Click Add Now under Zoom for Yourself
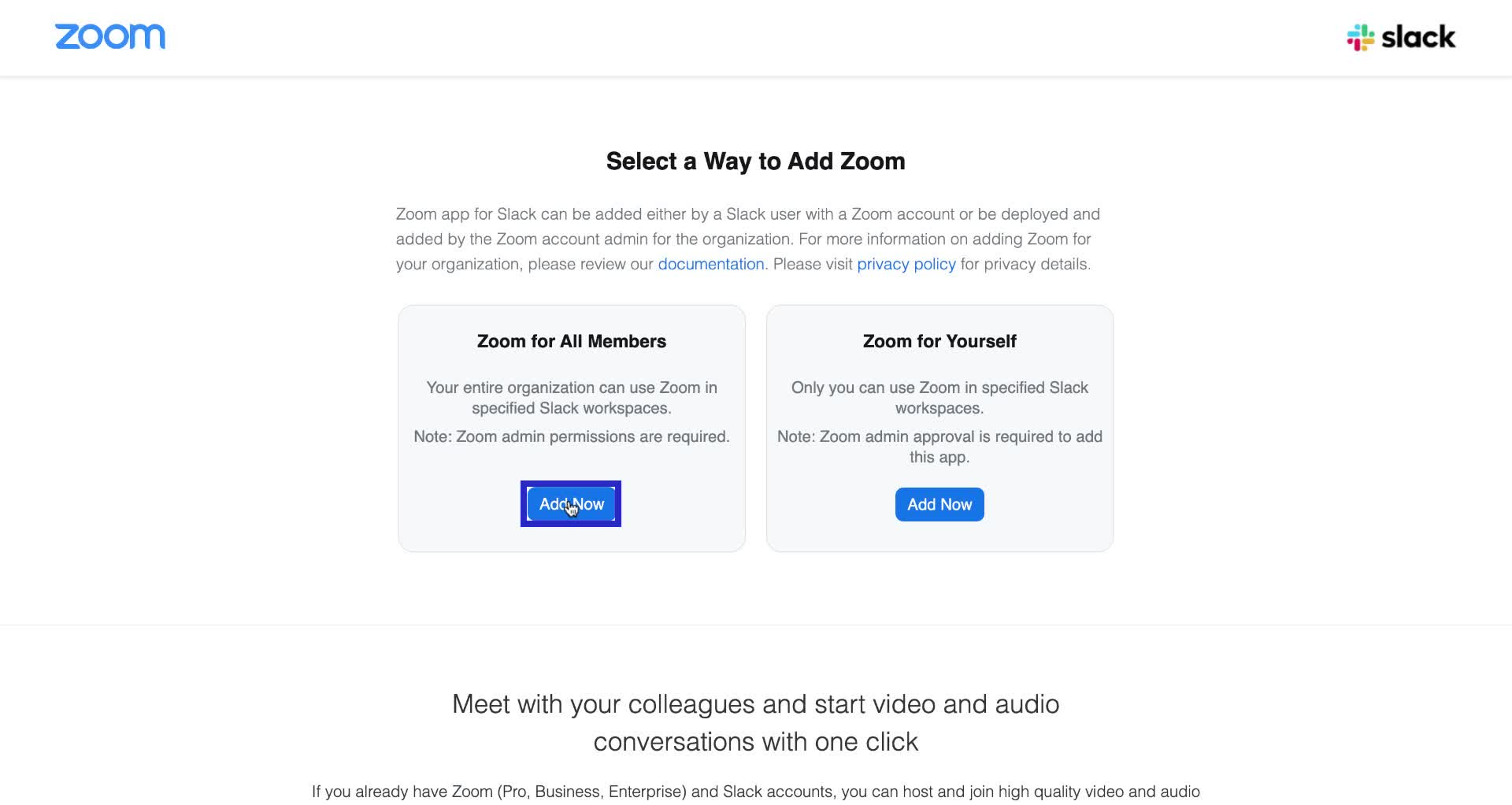1512x805 pixels. coord(939,504)
